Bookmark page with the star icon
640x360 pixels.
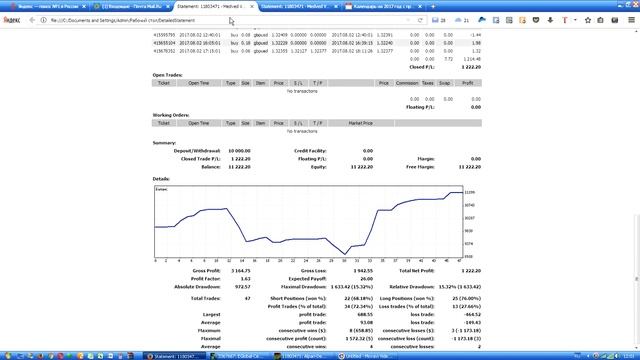click(x=588, y=20)
